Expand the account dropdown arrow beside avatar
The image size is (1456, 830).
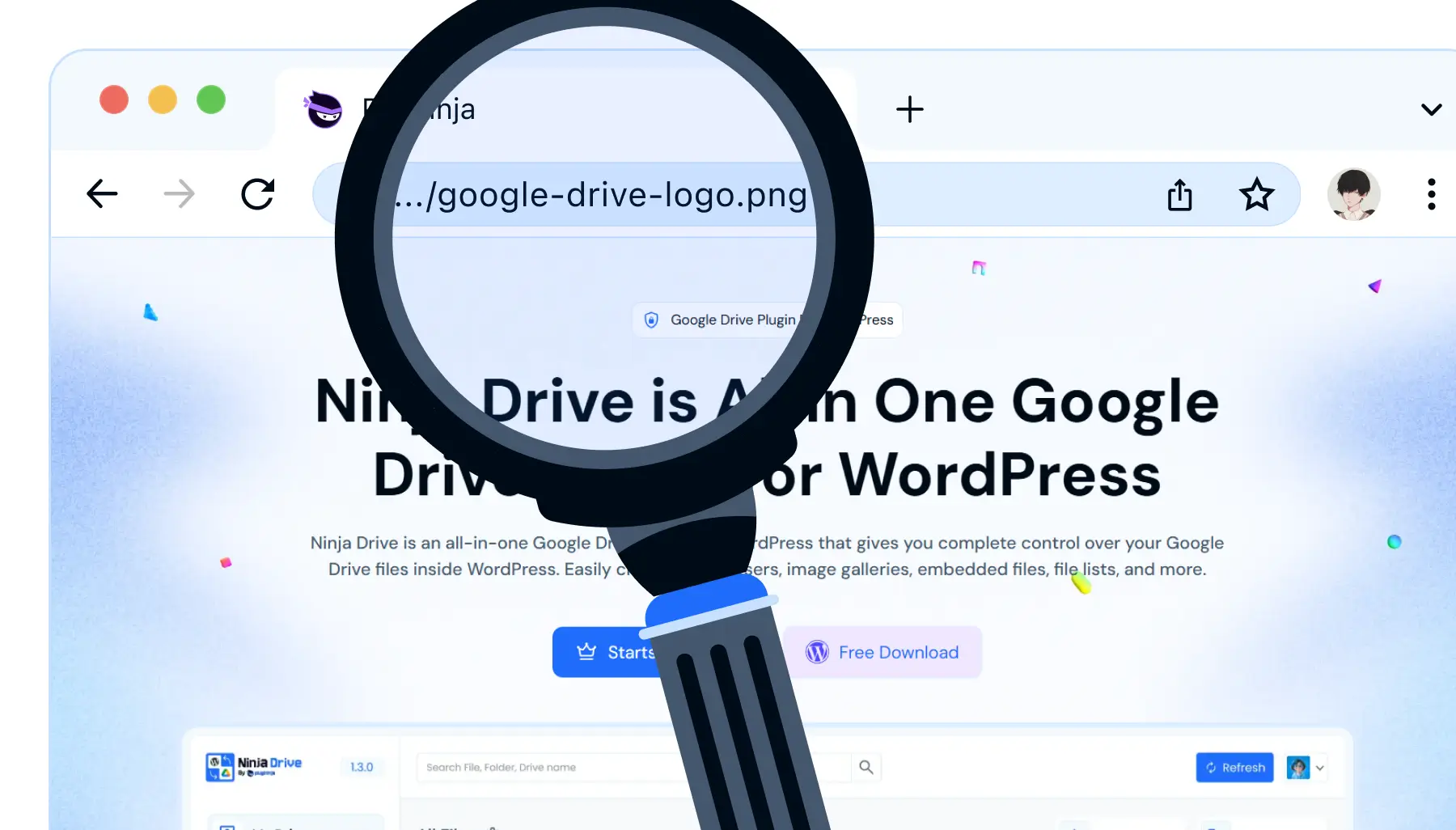pos(1320,768)
